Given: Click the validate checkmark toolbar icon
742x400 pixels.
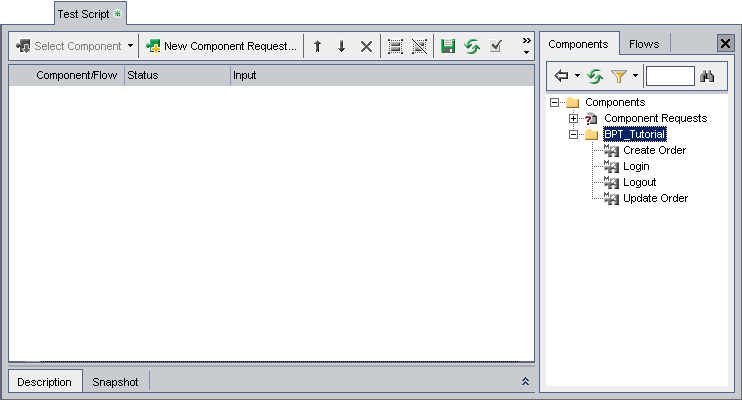Looking at the screenshot, I should point(496,46).
